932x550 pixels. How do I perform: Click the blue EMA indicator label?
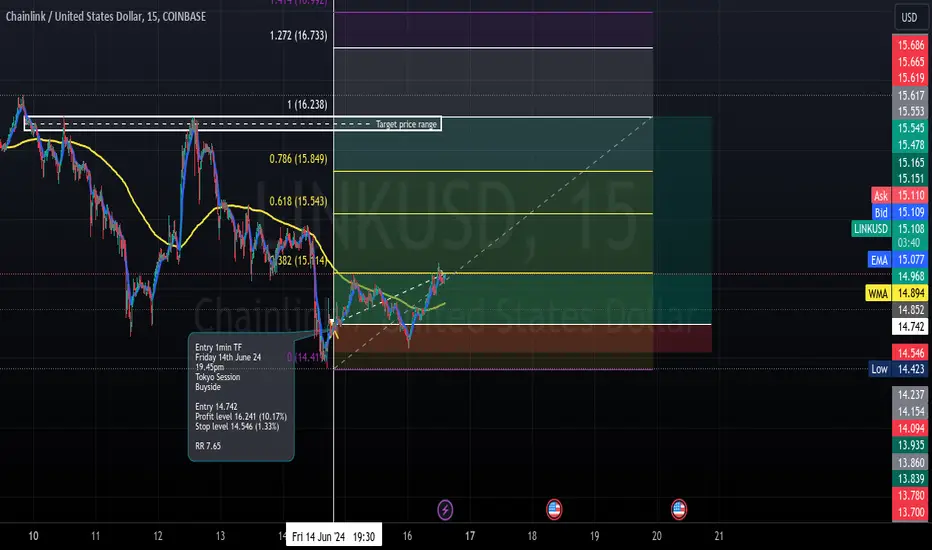point(879,260)
